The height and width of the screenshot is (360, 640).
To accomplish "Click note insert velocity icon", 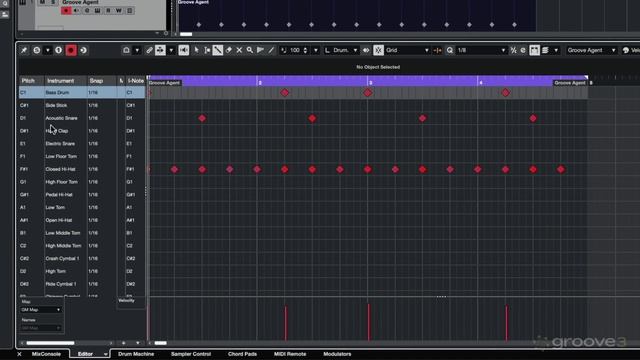I will point(284,50).
